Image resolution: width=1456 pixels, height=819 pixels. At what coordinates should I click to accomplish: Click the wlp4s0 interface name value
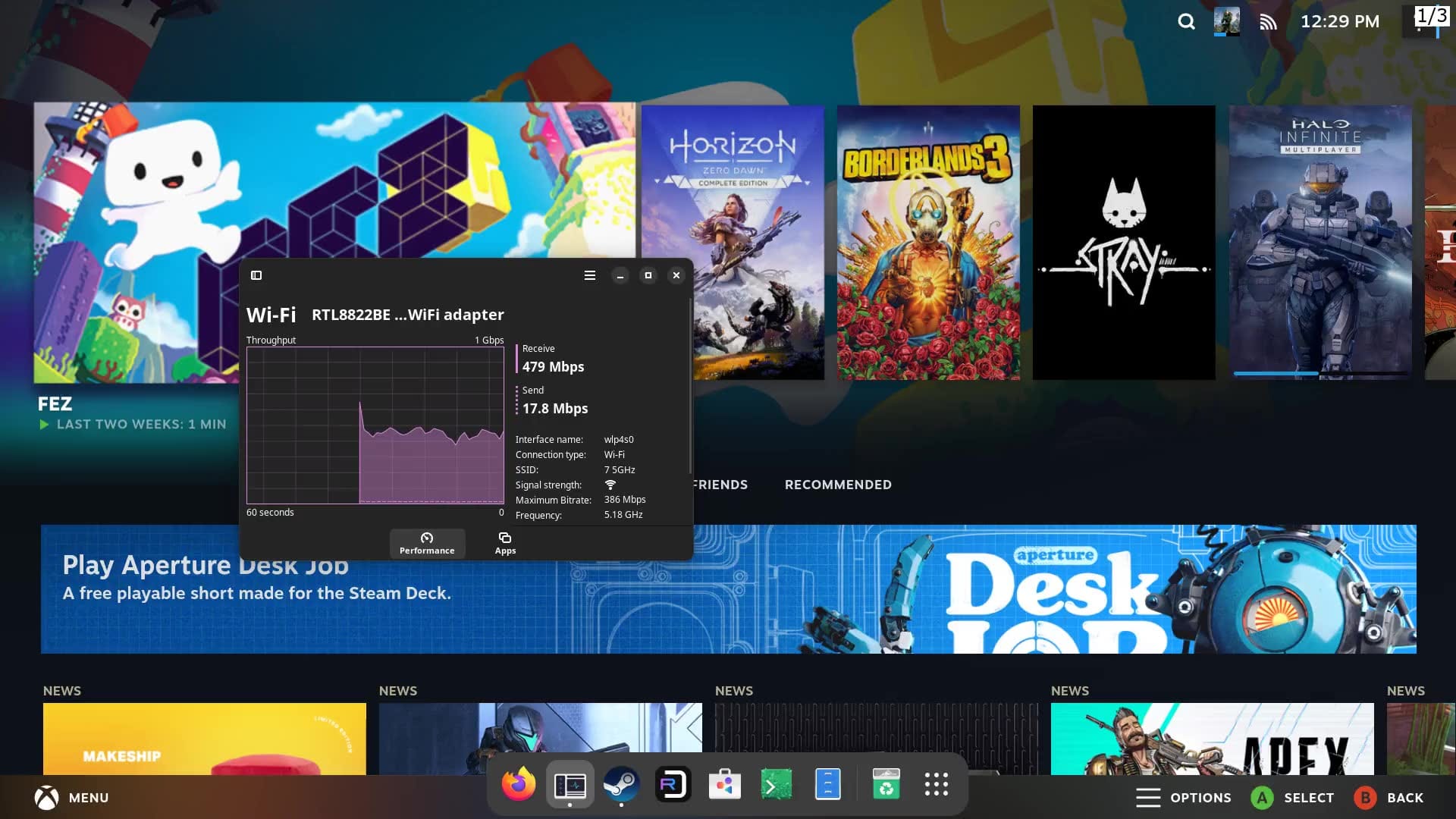point(619,440)
